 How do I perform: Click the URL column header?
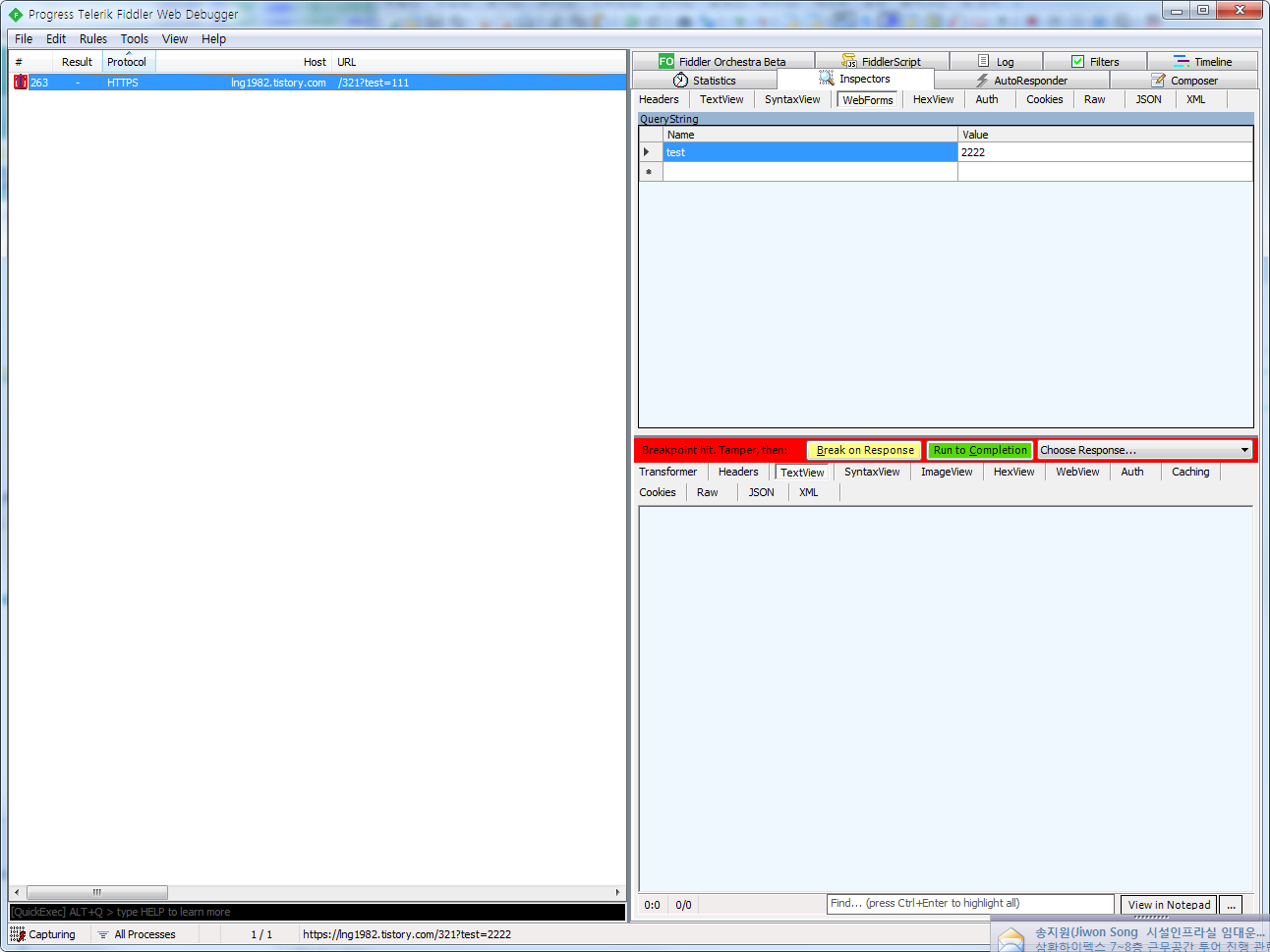click(x=478, y=62)
